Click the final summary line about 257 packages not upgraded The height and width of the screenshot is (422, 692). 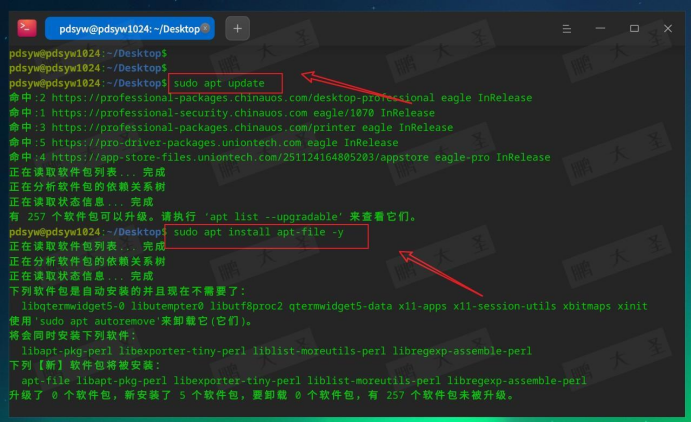pos(261,396)
